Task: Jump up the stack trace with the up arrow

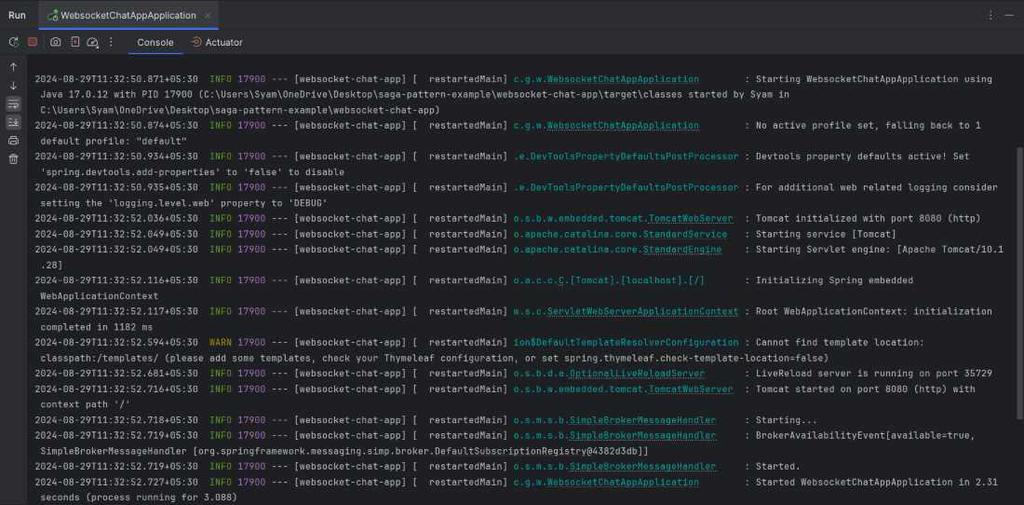Action: pos(13,67)
